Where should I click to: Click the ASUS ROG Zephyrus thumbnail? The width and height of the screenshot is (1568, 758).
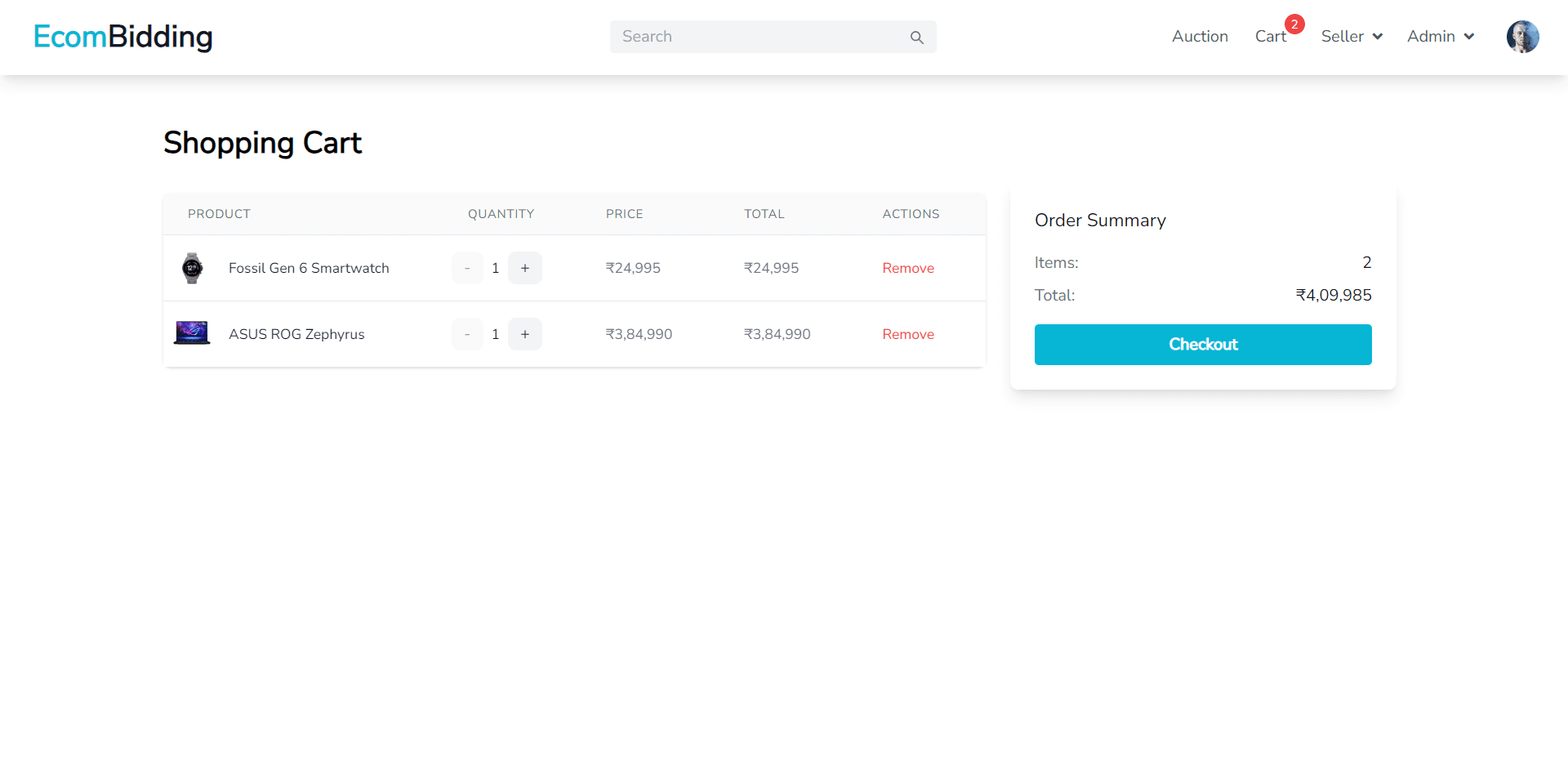tap(192, 333)
